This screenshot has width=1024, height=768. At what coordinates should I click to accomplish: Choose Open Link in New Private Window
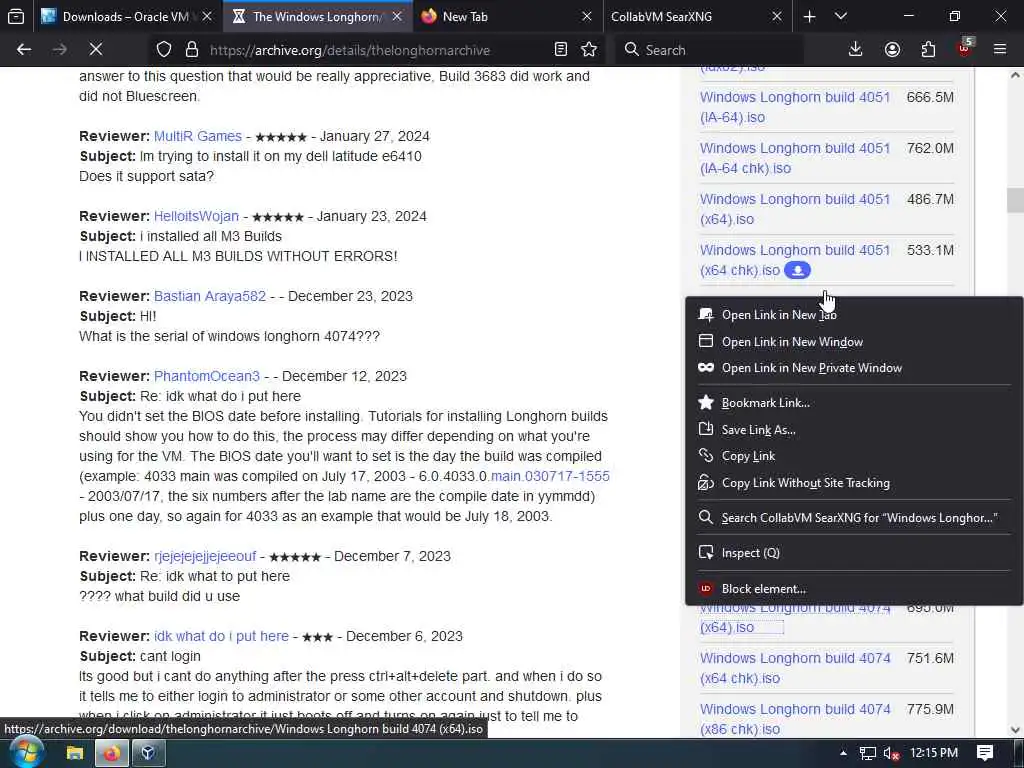pyautogui.click(x=854, y=368)
